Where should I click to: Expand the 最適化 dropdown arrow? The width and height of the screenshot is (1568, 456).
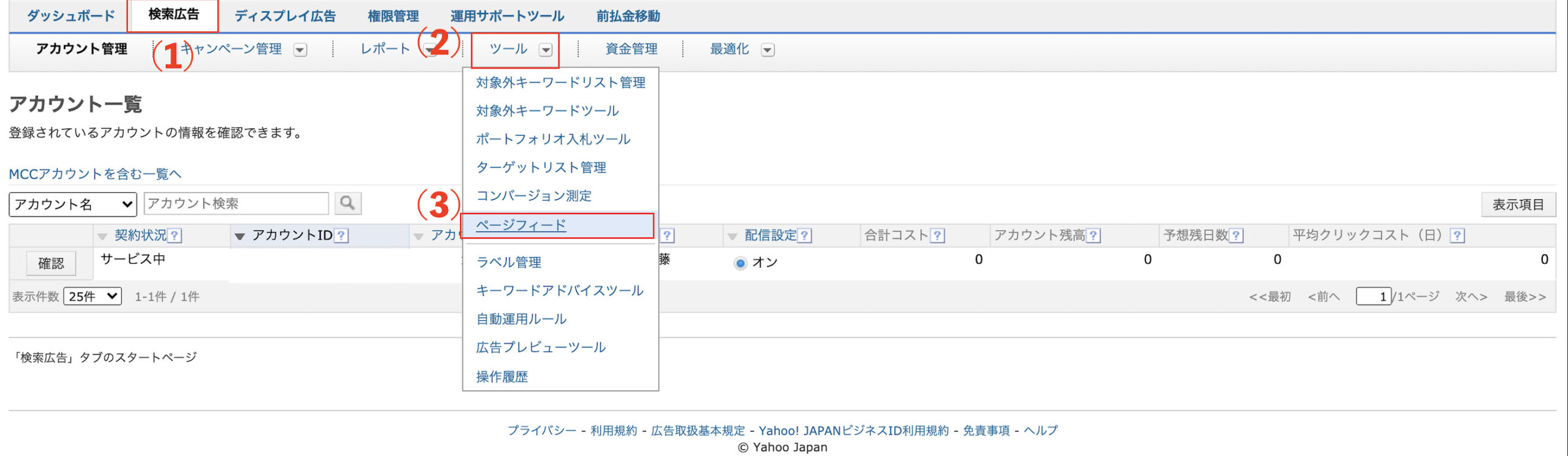point(767,50)
